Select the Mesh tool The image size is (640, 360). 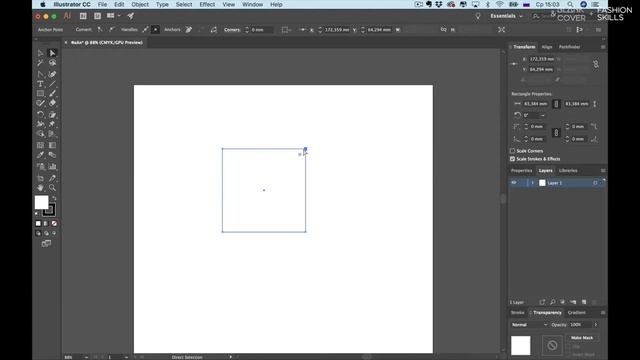click(x=40, y=145)
